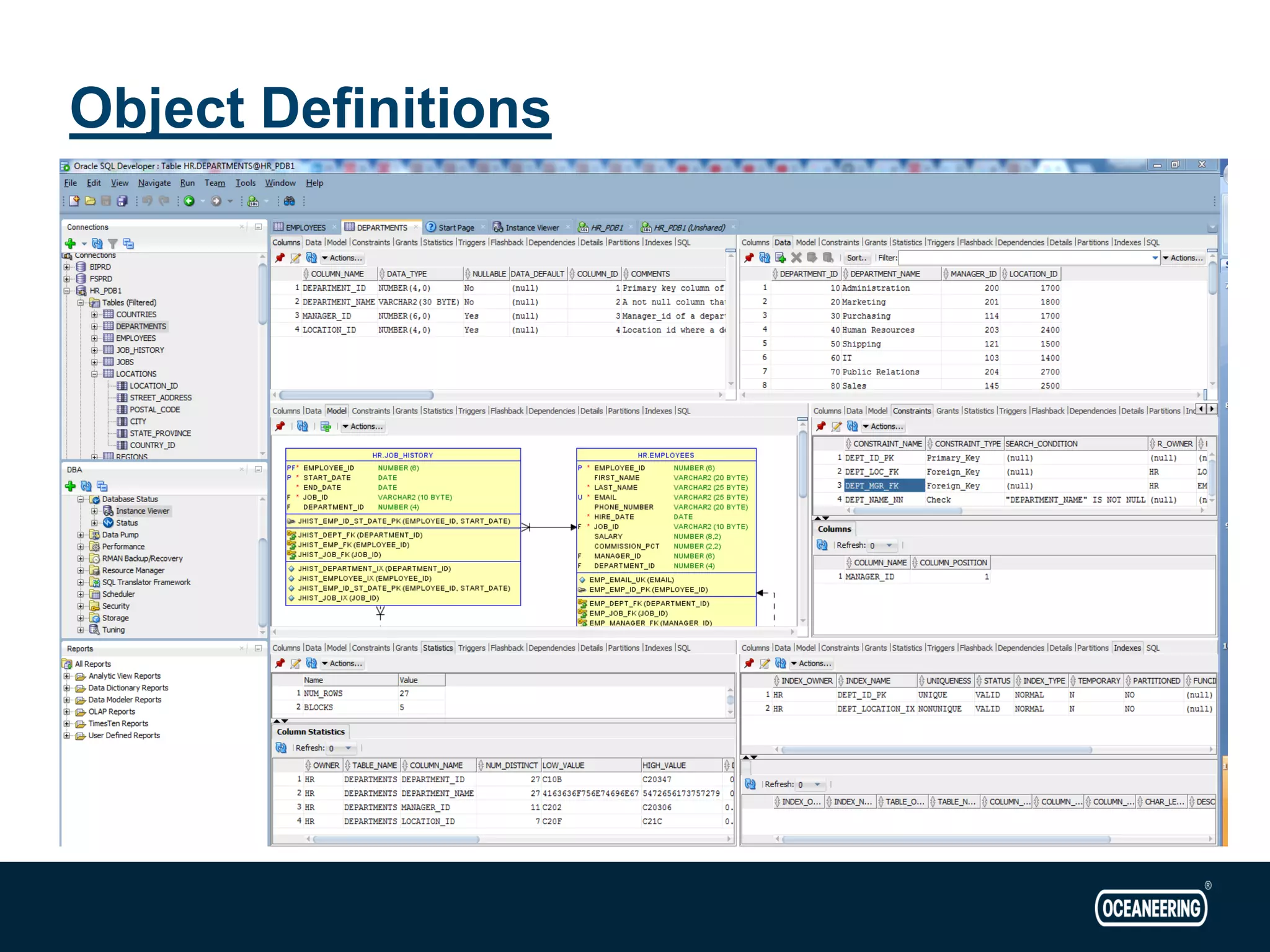The width and height of the screenshot is (1270, 952).
Task: Expand the FSPRD connection node
Action: [x=67, y=279]
